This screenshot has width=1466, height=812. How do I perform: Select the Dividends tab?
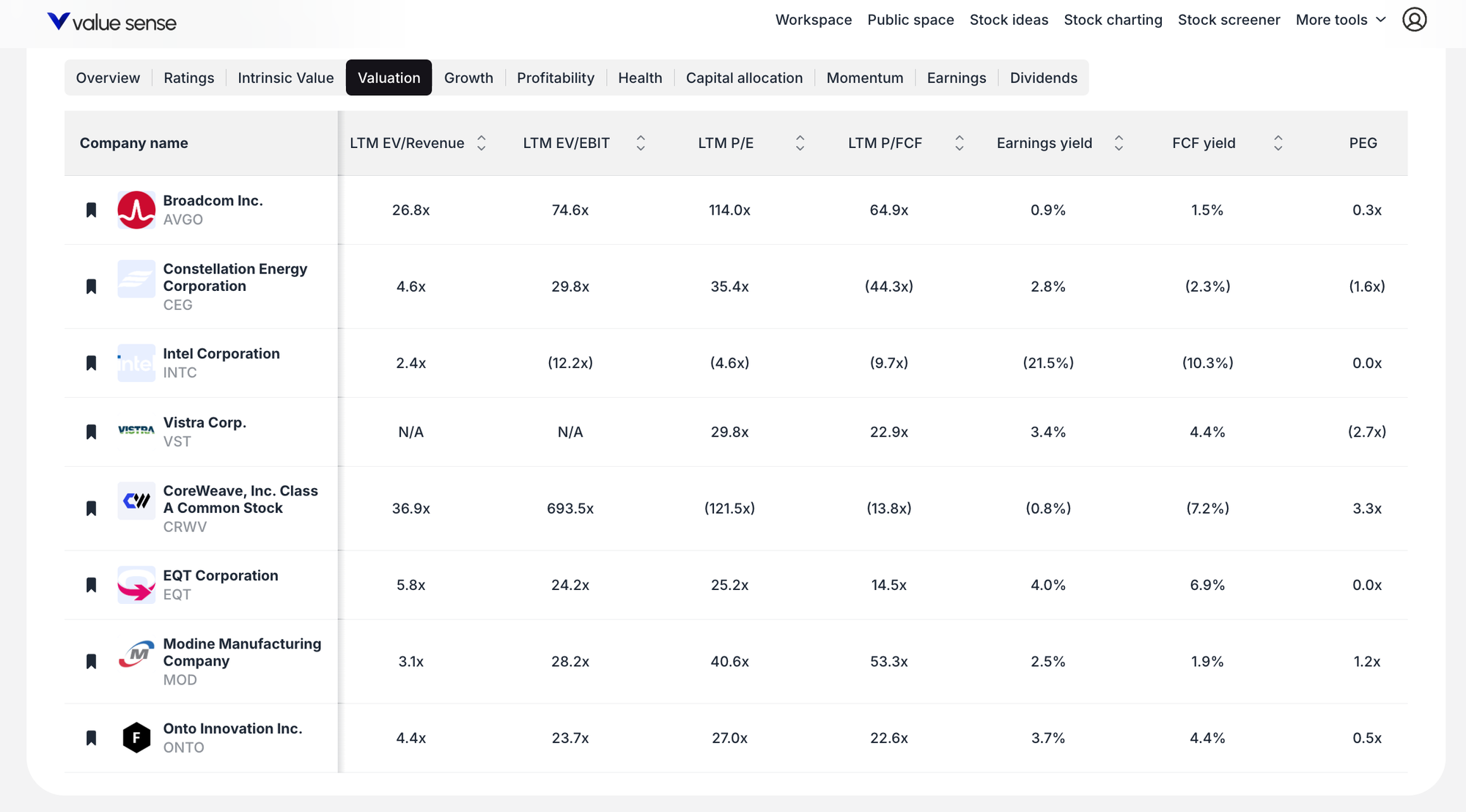pos(1043,78)
